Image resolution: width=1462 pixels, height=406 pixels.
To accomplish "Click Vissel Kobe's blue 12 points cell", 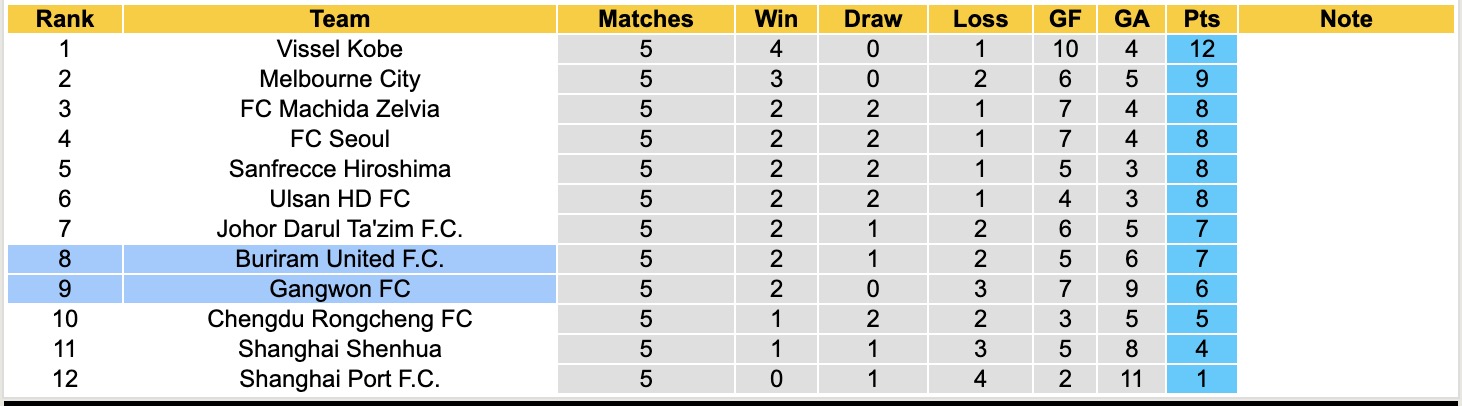I will [1201, 49].
